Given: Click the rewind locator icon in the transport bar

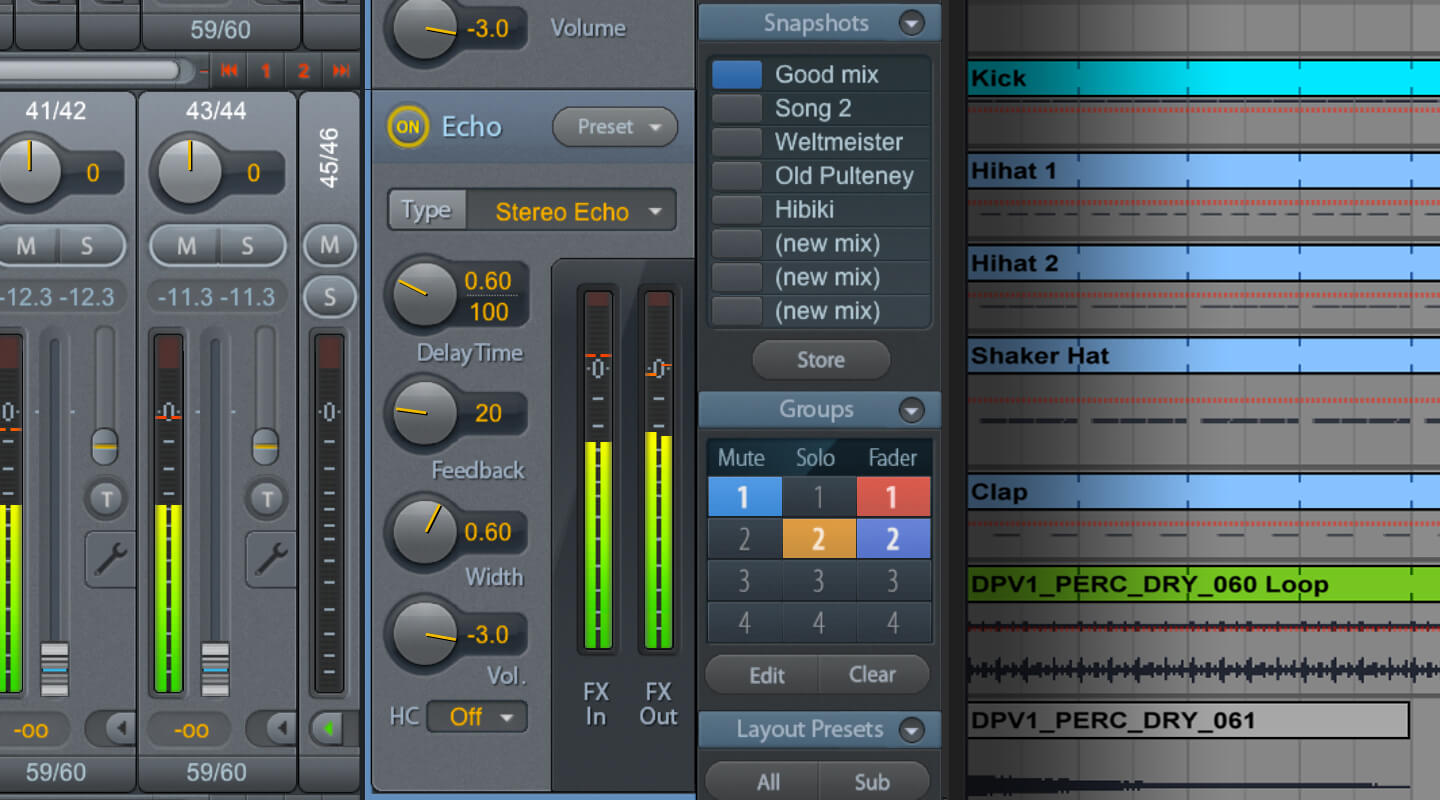Looking at the screenshot, I should (x=229, y=70).
